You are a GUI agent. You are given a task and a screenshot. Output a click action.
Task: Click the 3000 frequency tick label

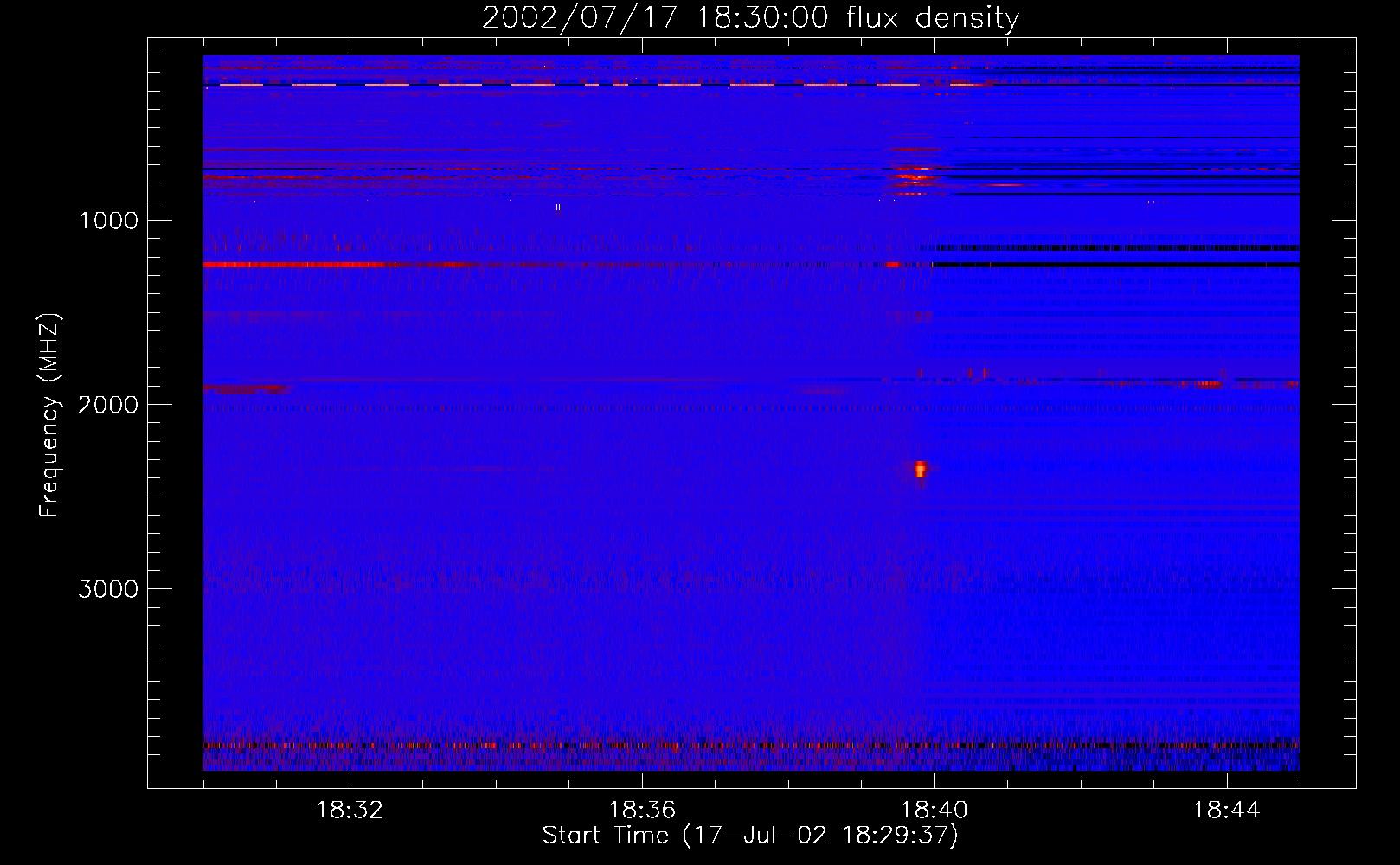click(x=108, y=589)
